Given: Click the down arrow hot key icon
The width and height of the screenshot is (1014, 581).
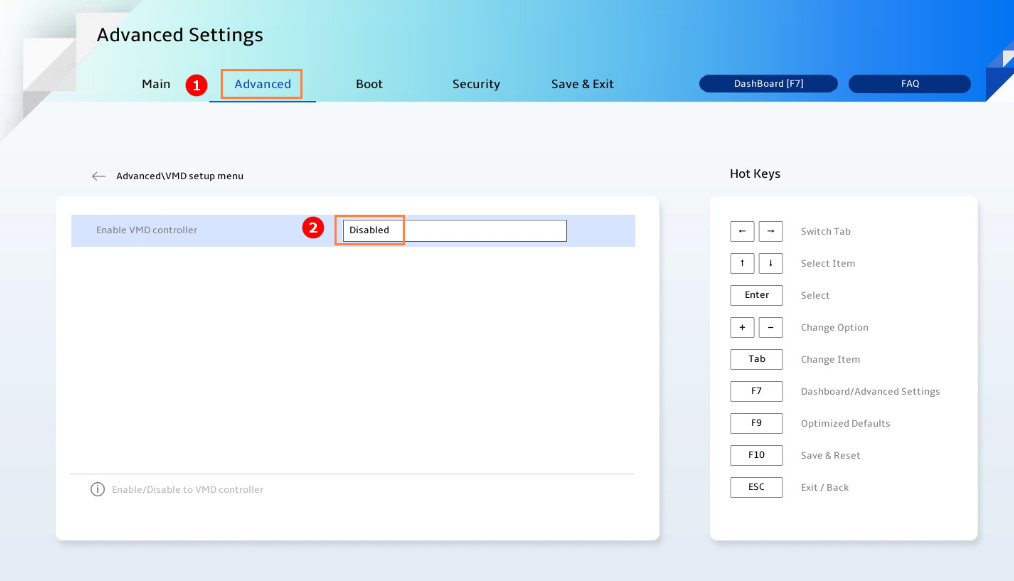Looking at the screenshot, I should point(770,263).
